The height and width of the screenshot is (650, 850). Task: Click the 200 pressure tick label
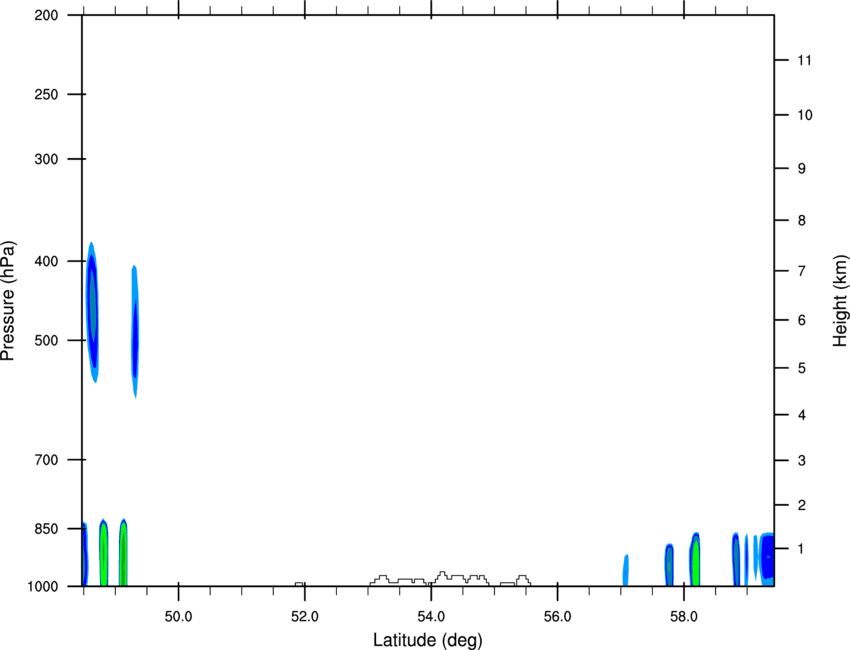click(46, 15)
